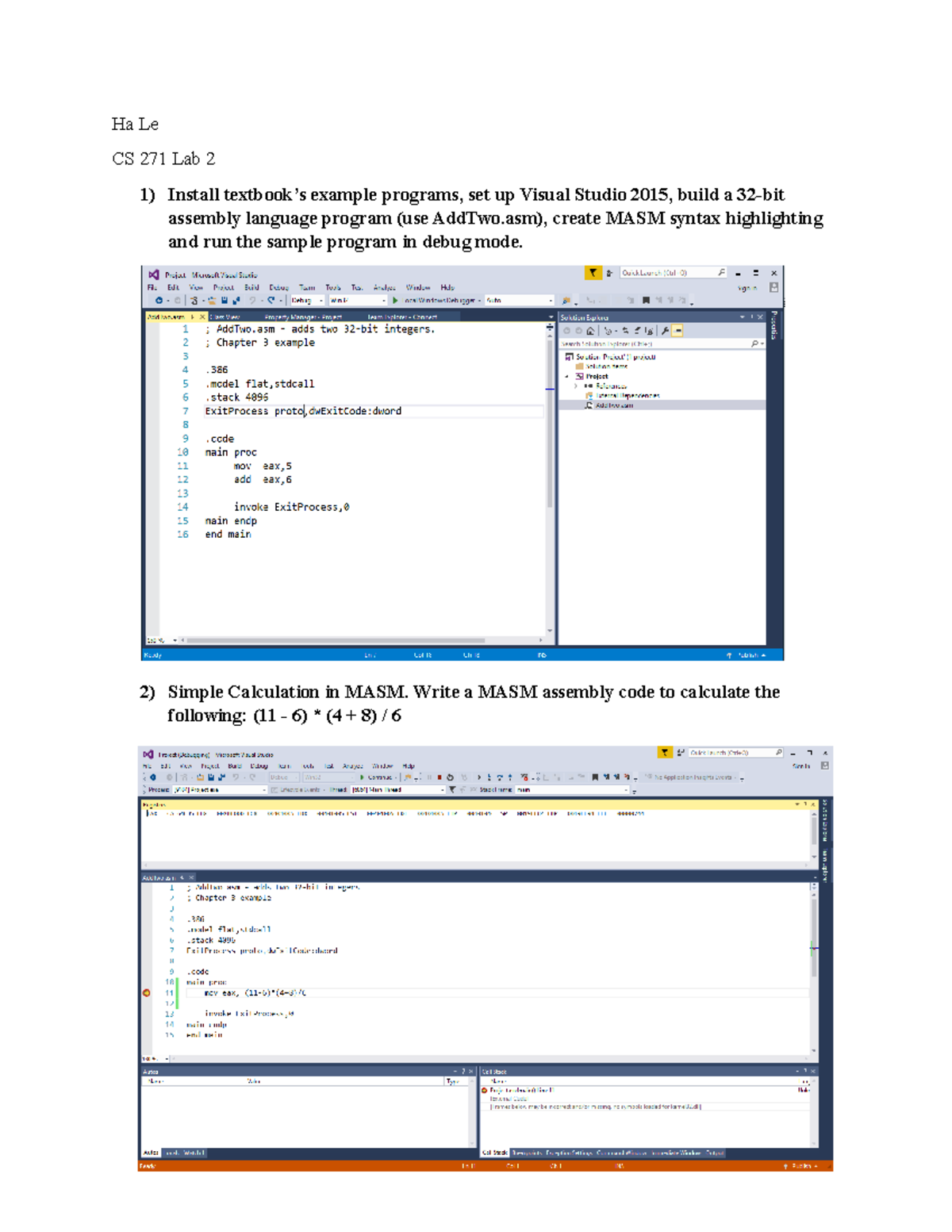
Task: Click the Continue debug icon in the debugging toolbar
Action: tap(362, 777)
